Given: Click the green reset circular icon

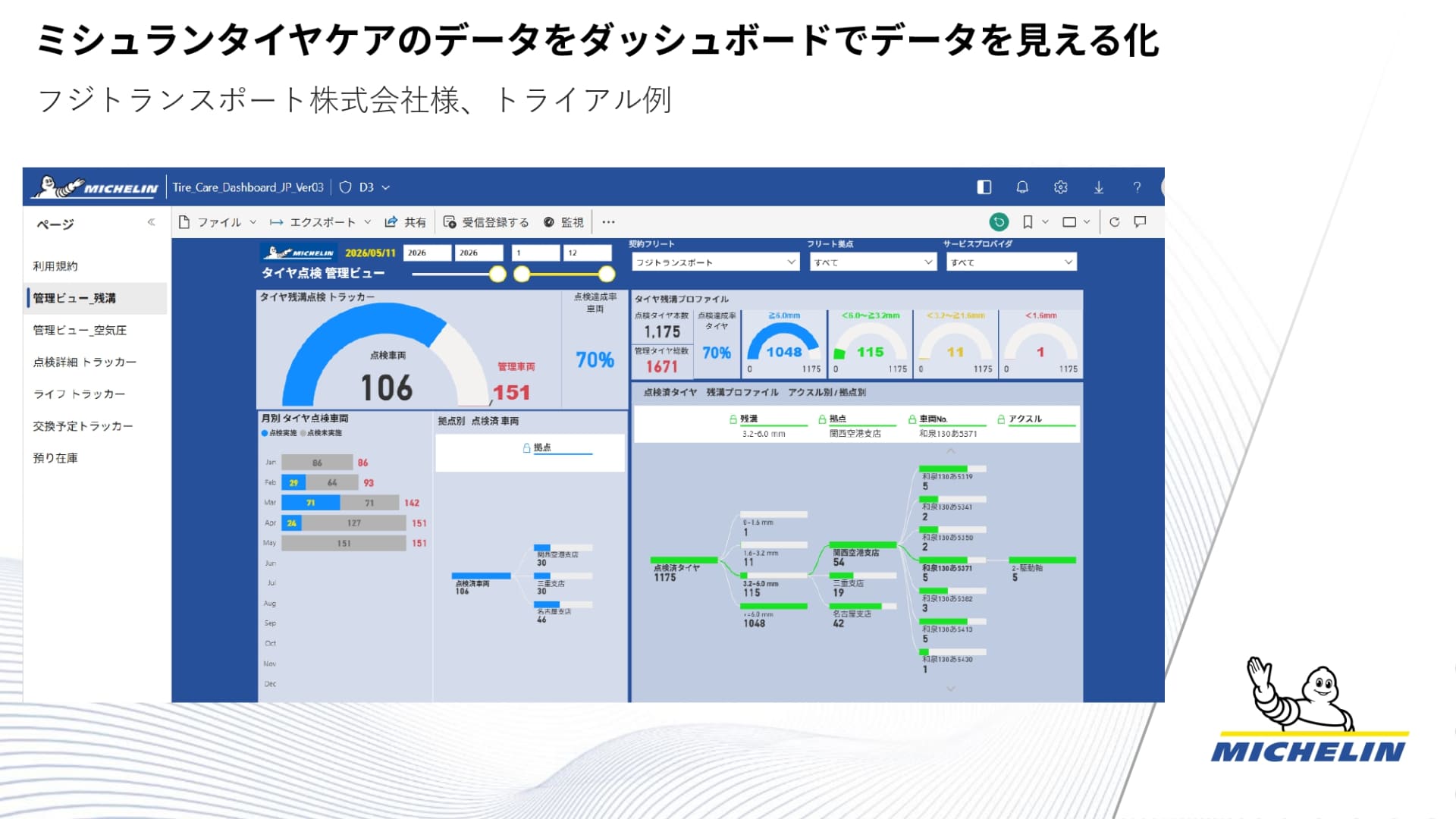Looking at the screenshot, I should pos(999,222).
